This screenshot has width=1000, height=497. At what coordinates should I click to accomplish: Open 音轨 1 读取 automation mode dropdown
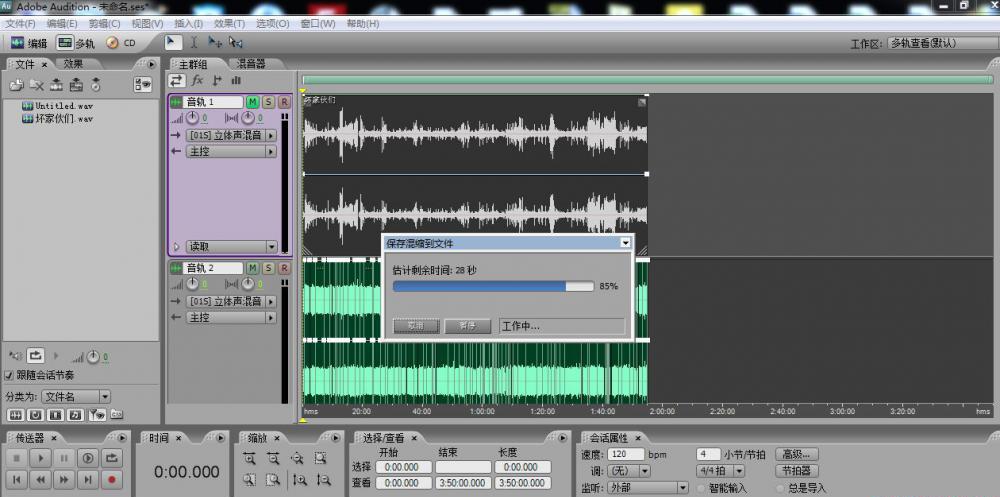pyautogui.click(x=231, y=247)
